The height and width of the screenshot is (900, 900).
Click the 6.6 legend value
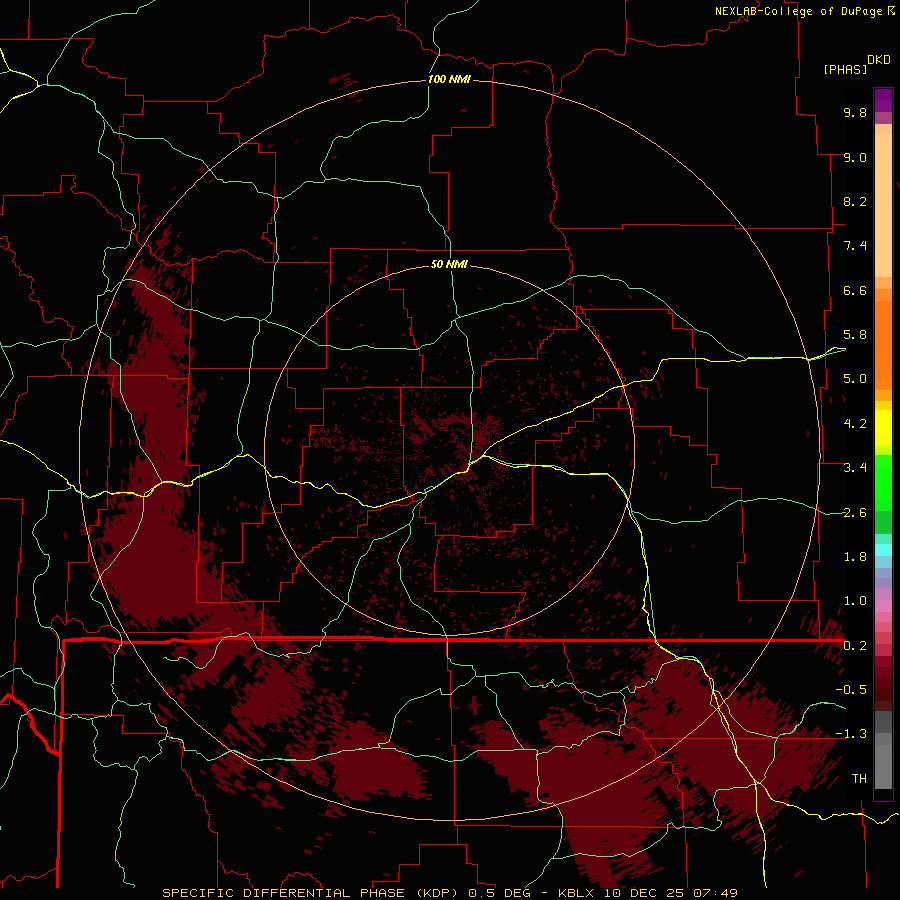click(855, 290)
